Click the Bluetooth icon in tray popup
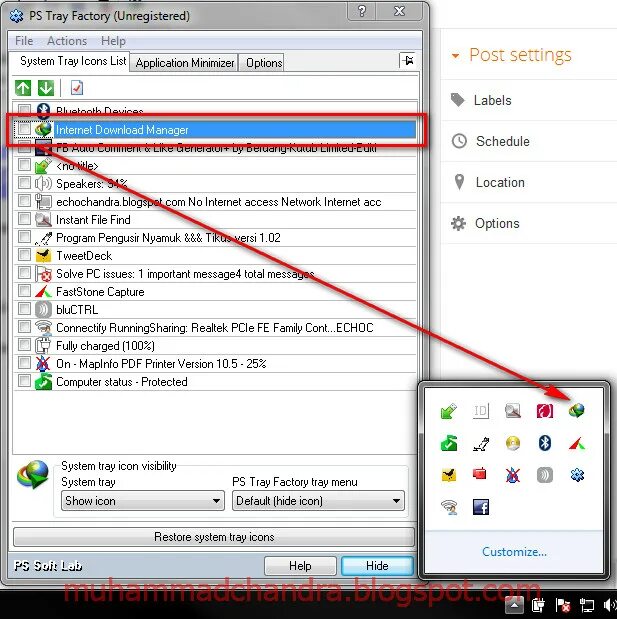Viewport: 617px width, 619px height. click(x=545, y=443)
